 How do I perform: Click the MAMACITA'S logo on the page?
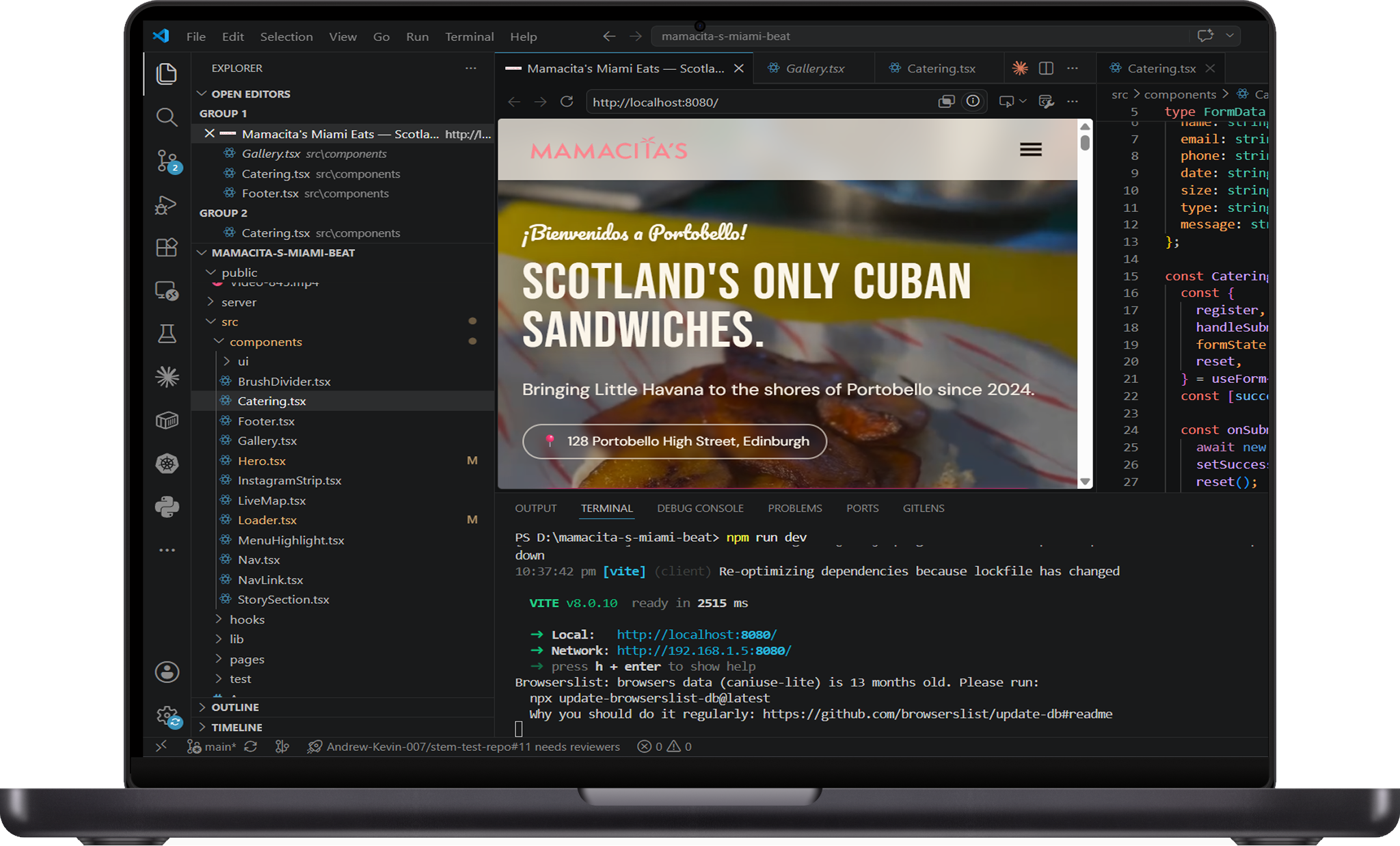pos(608,150)
